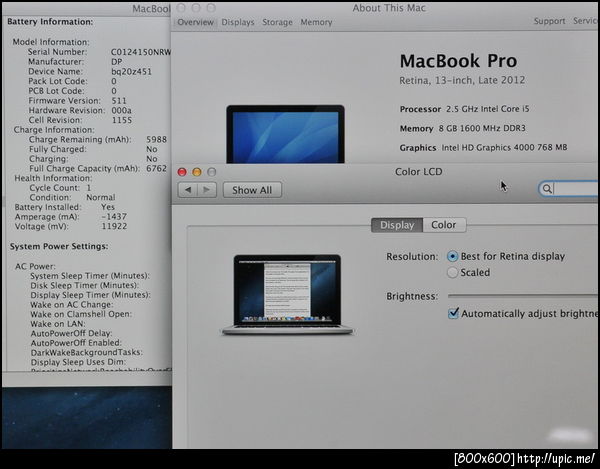
Task: Open the Storage tab in About This Mac
Action: coord(277,22)
